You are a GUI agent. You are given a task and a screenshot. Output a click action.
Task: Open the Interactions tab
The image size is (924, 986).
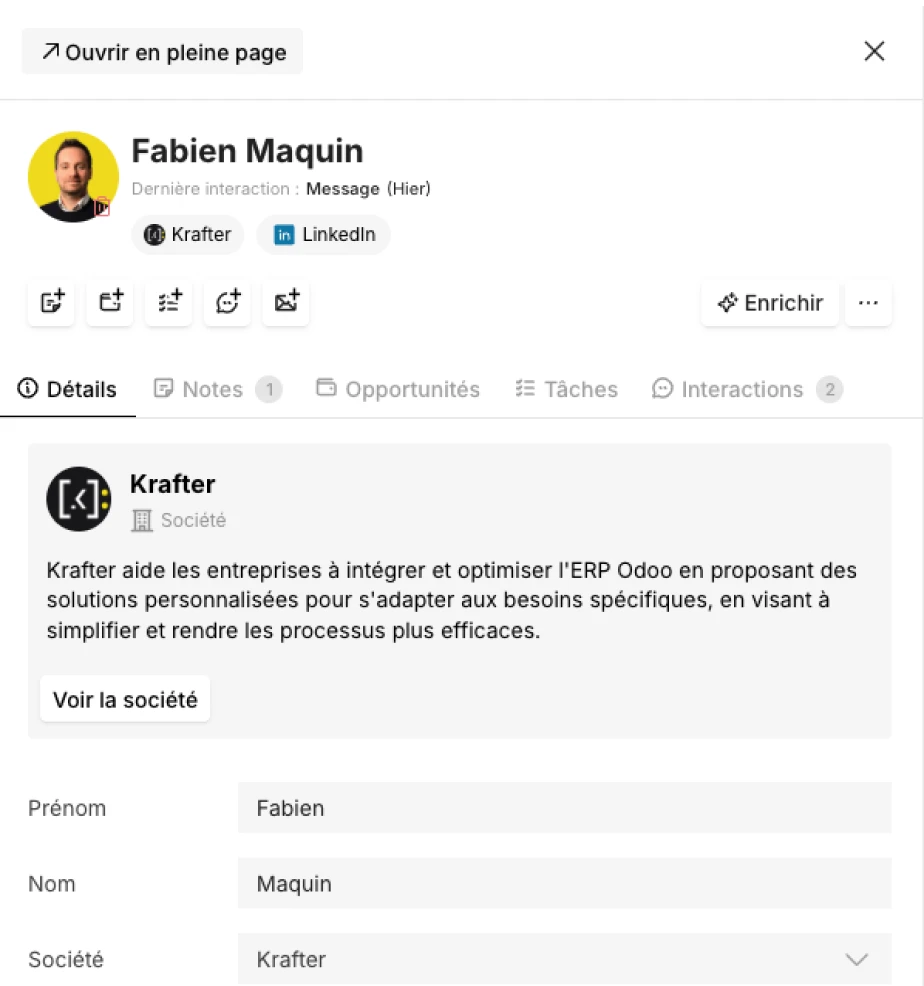pyautogui.click(x=741, y=389)
